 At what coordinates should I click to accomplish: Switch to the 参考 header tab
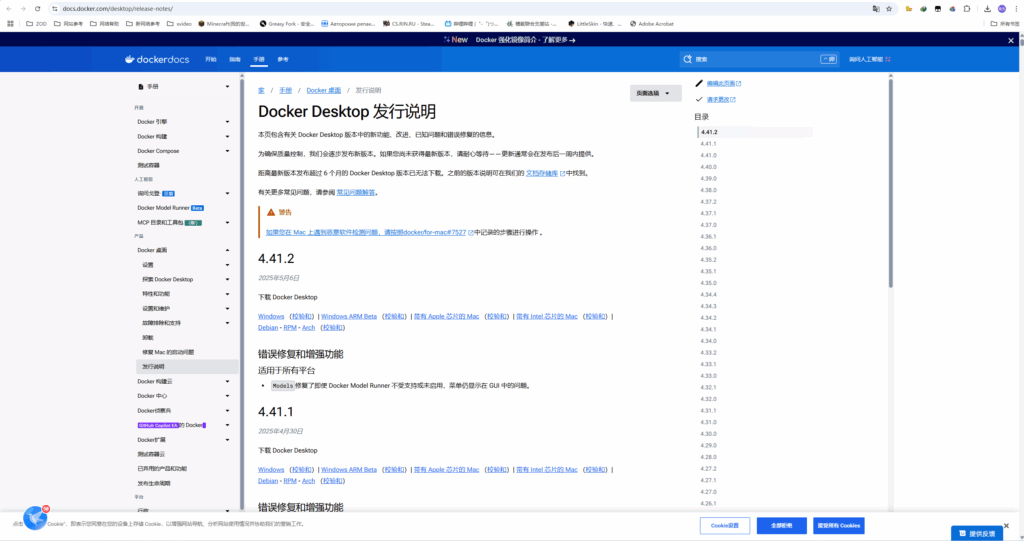pos(283,59)
